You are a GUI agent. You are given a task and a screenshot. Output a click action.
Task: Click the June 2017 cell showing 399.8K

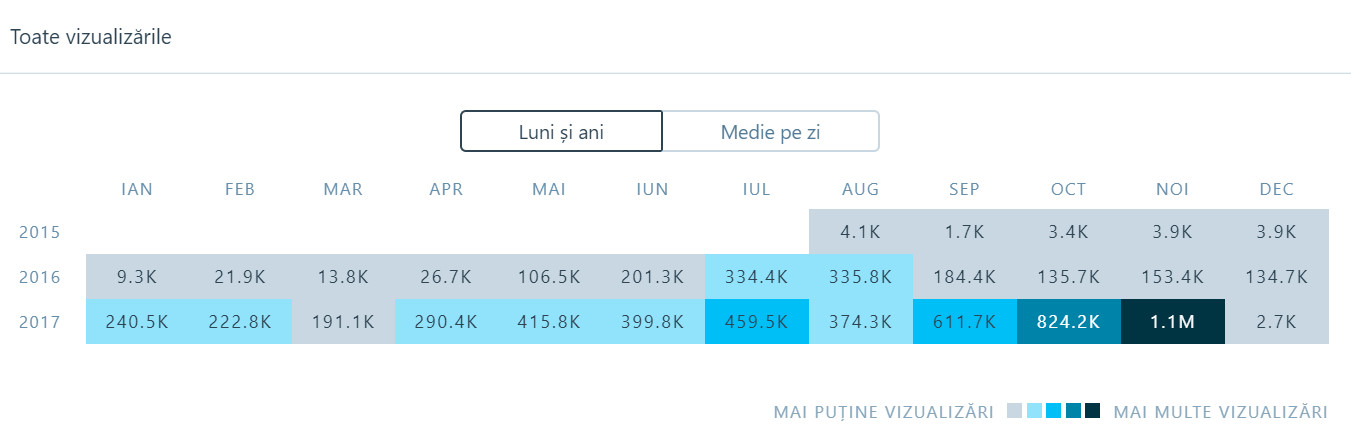click(653, 322)
